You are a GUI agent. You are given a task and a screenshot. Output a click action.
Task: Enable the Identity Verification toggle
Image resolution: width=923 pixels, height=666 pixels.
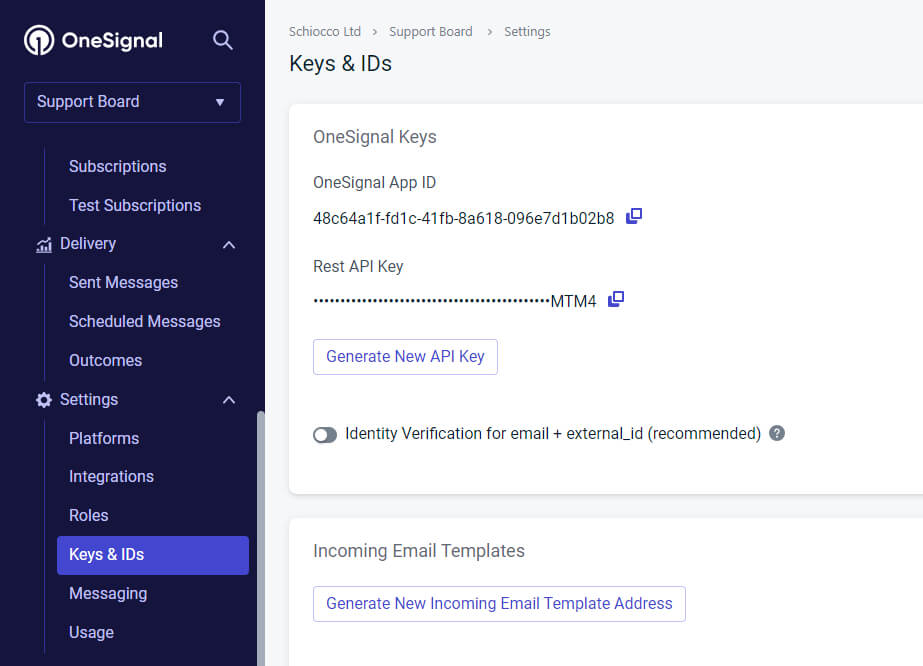click(x=325, y=435)
